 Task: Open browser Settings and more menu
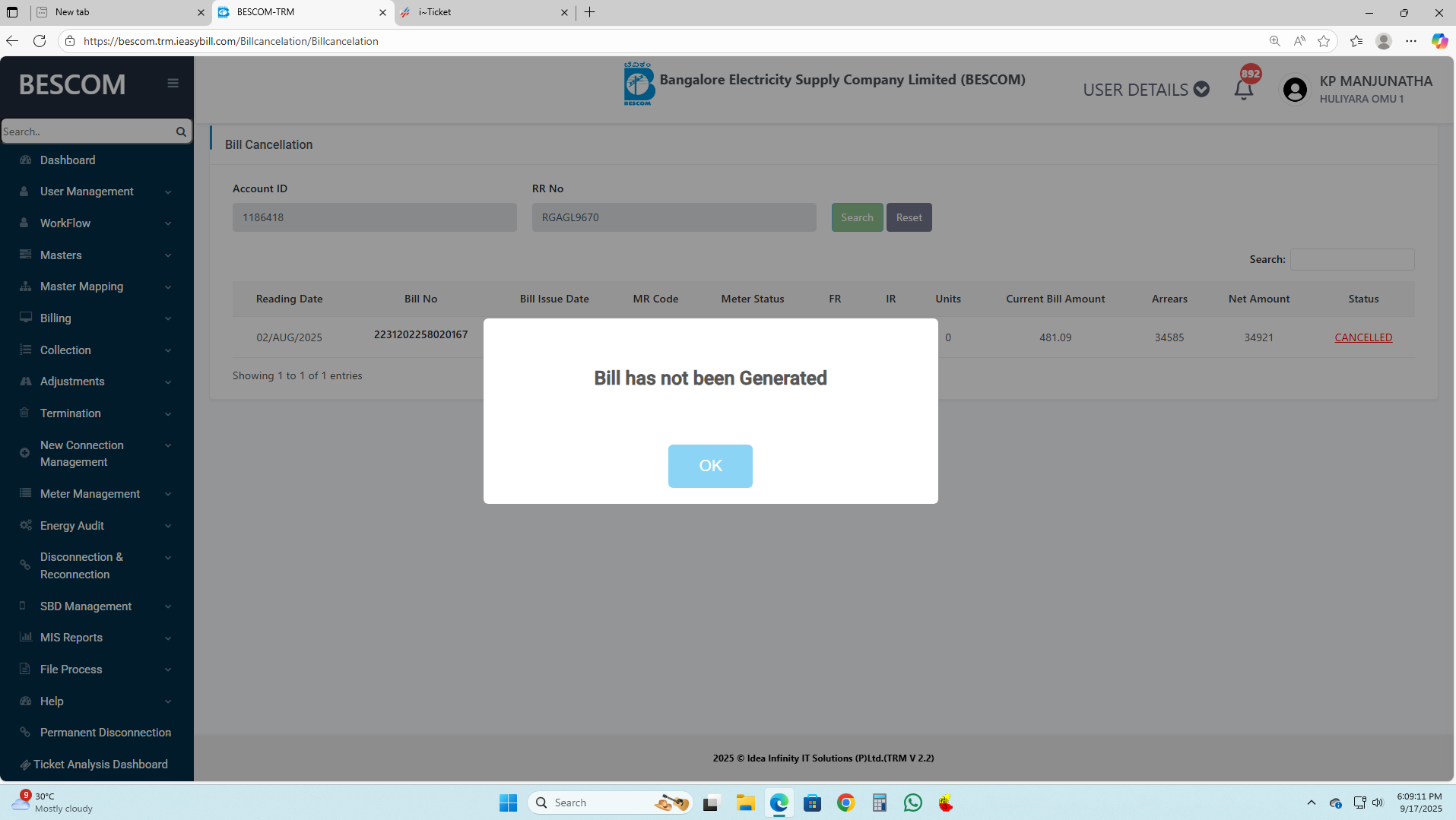tap(1411, 41)
